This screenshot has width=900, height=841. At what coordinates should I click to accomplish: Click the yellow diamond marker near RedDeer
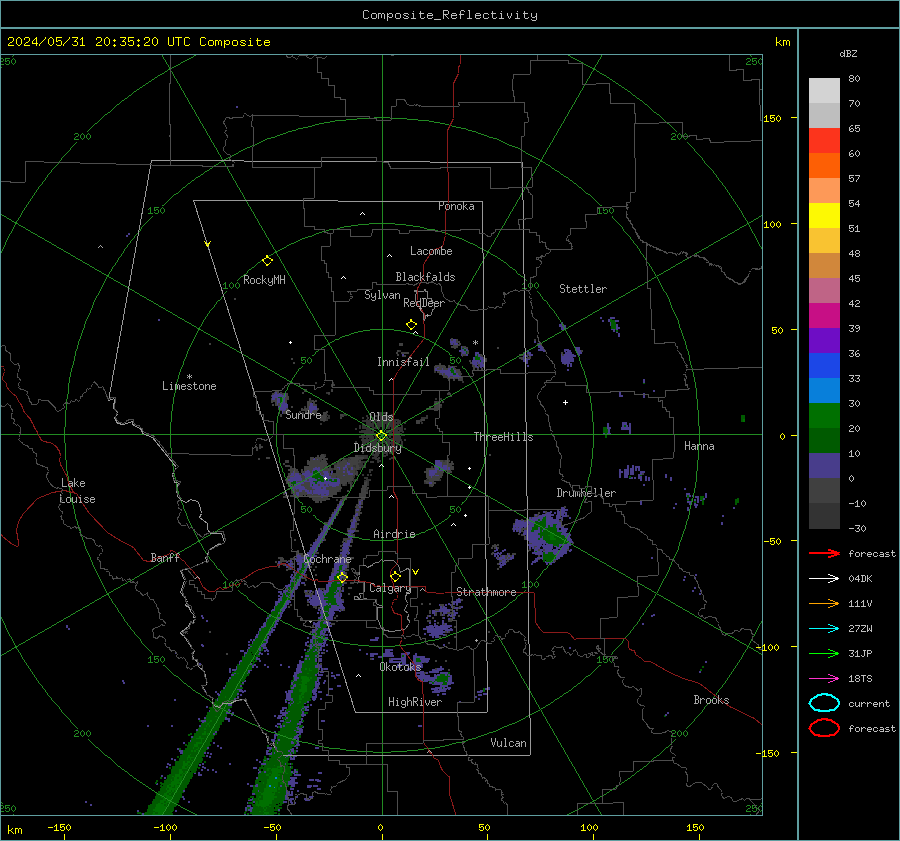pos(411,325)
